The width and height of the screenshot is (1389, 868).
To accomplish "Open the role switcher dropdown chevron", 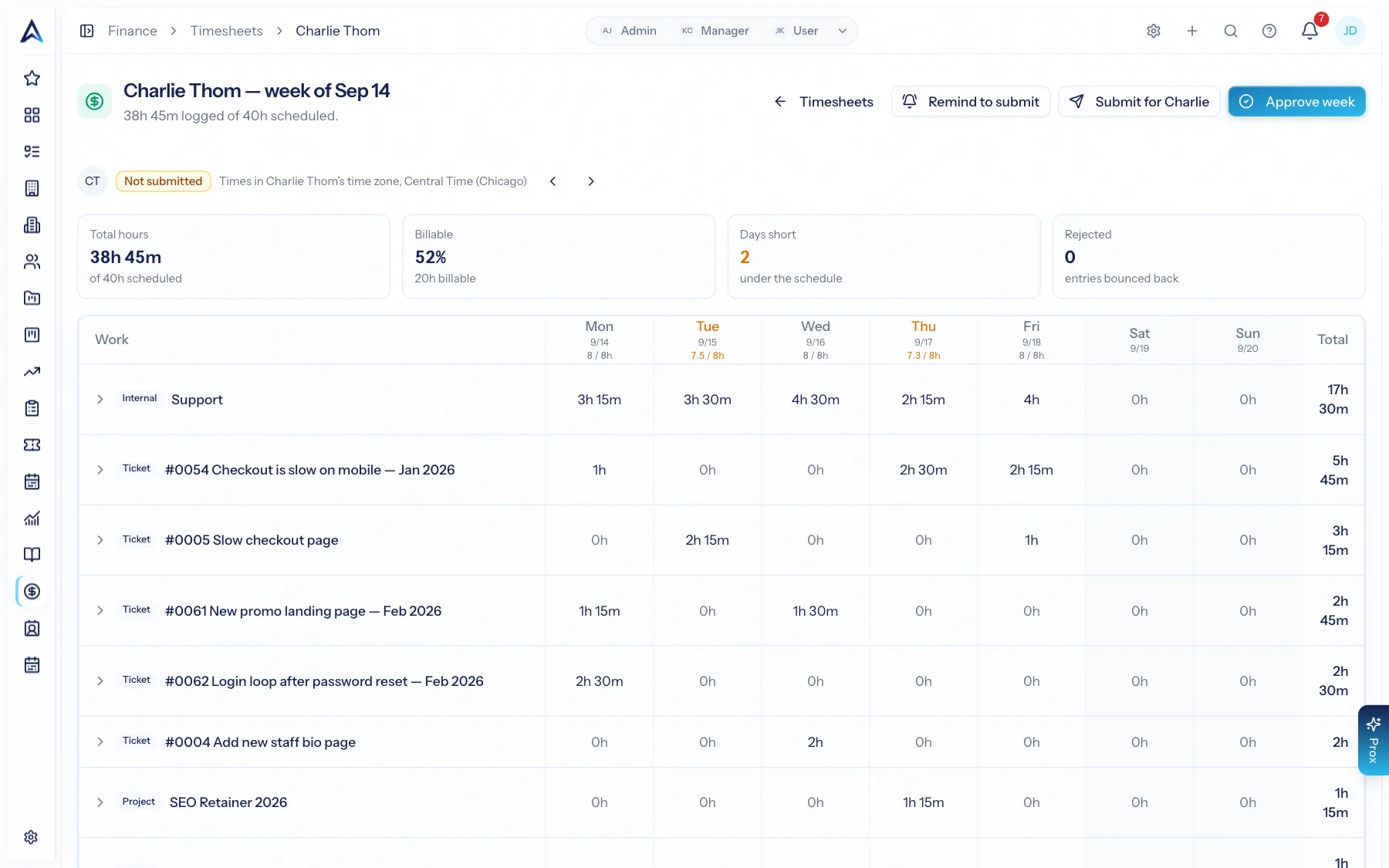I will point(843,31).
